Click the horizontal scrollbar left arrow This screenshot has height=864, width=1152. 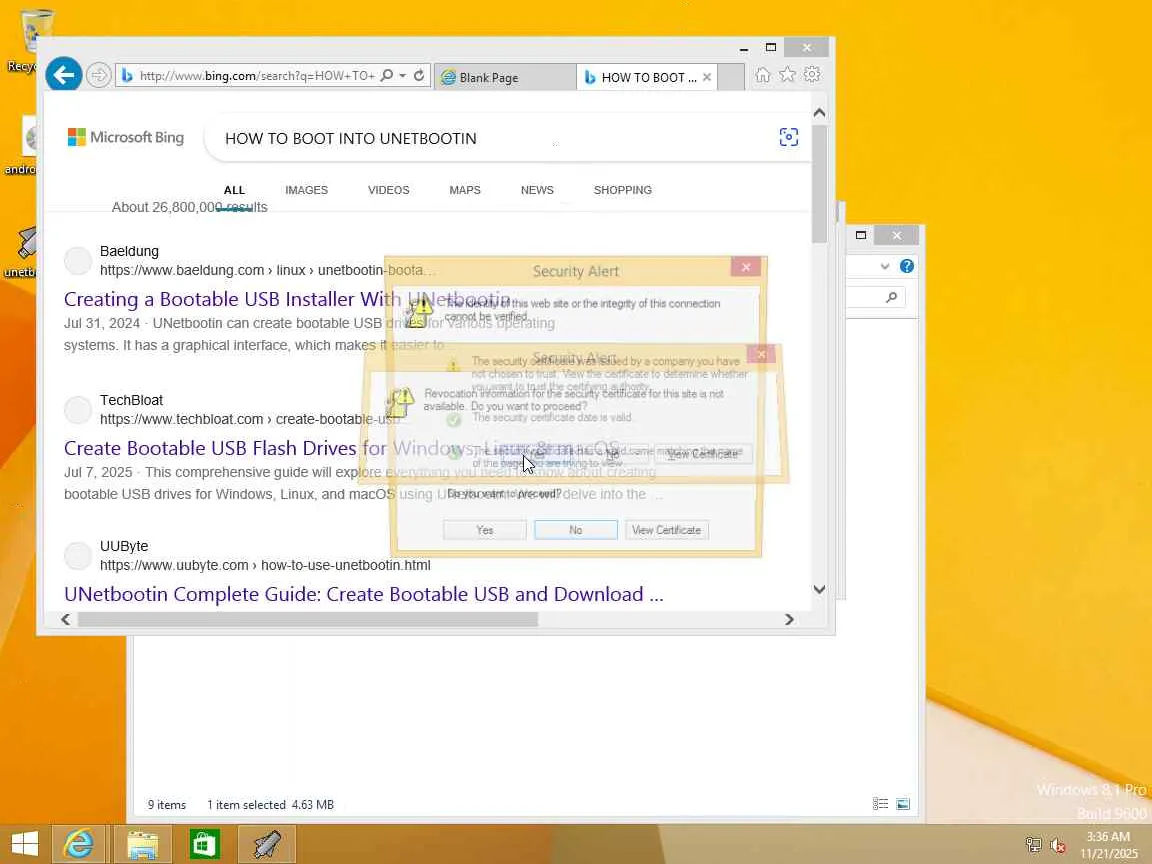coord(65,619)
